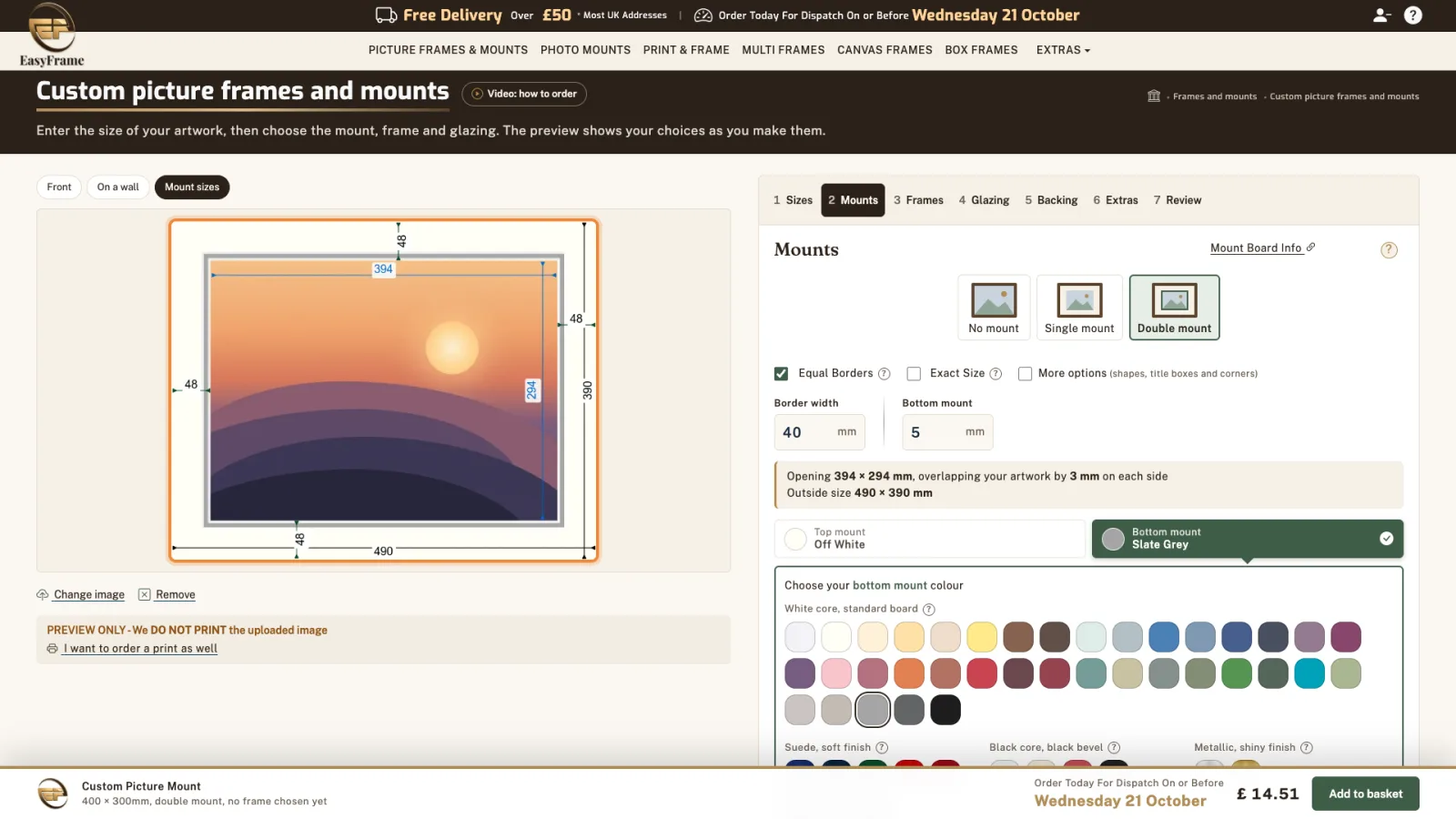Open the Review step tab
This screenshot has width=1456, height=819.
click(x=1178, y=200)
